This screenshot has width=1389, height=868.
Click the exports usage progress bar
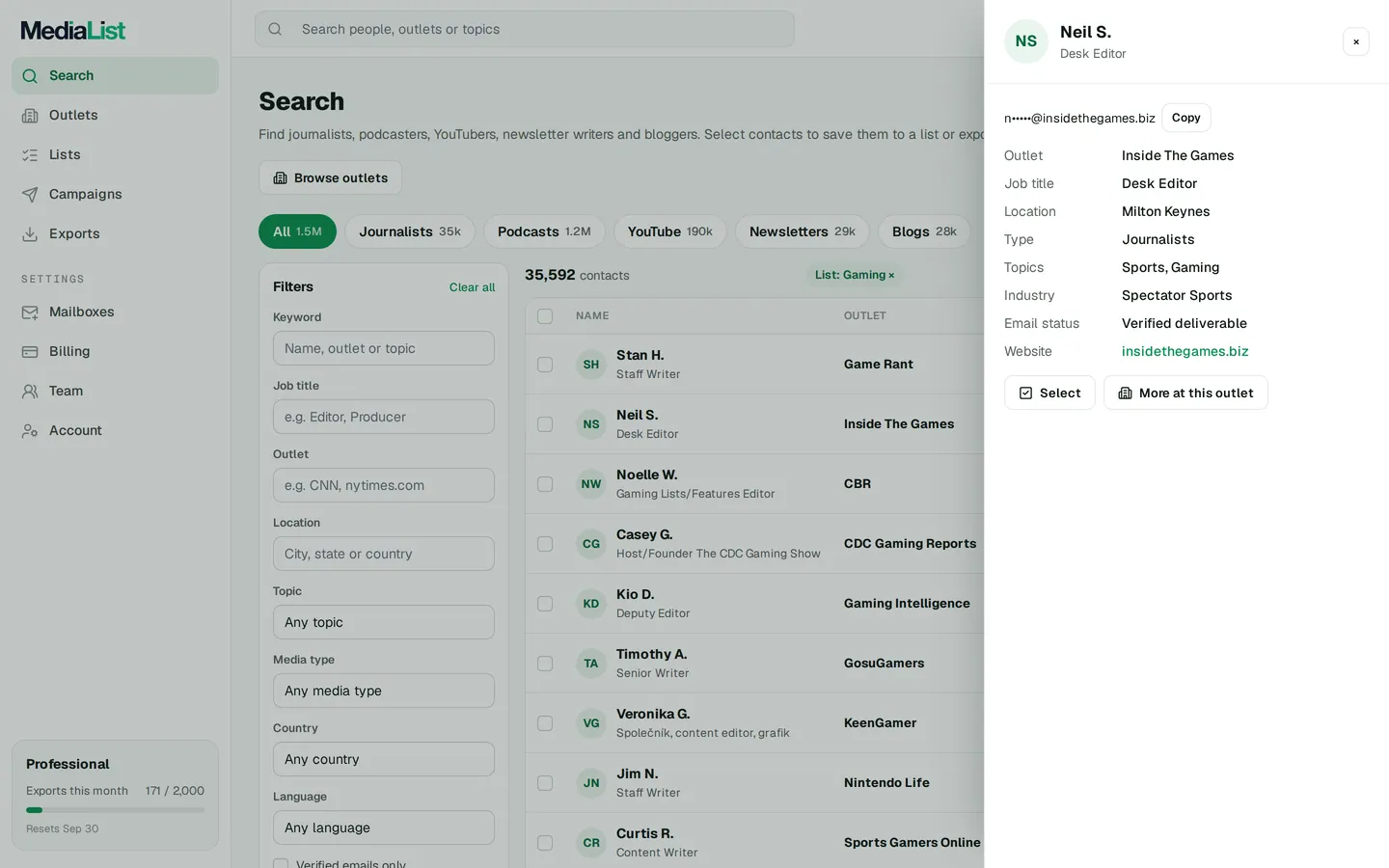coord(115,810)
